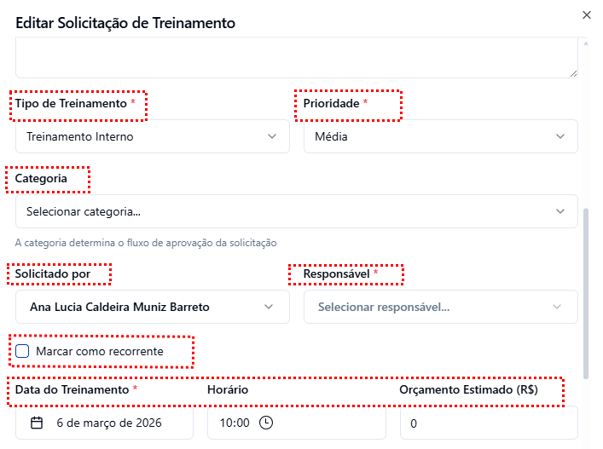Close the Editar Solicitação de Treinamento dialog
The width and height of the screenshot is (603, 449).
[x=586, y=14]
